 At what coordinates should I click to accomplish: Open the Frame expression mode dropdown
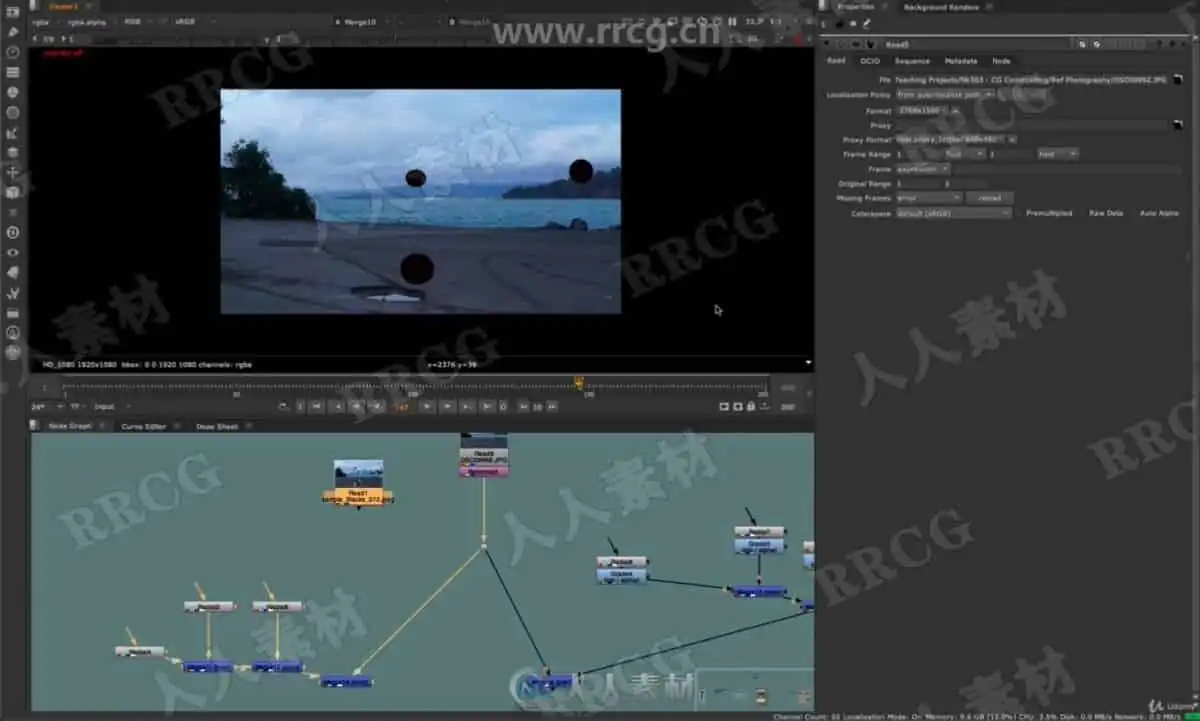923,169
